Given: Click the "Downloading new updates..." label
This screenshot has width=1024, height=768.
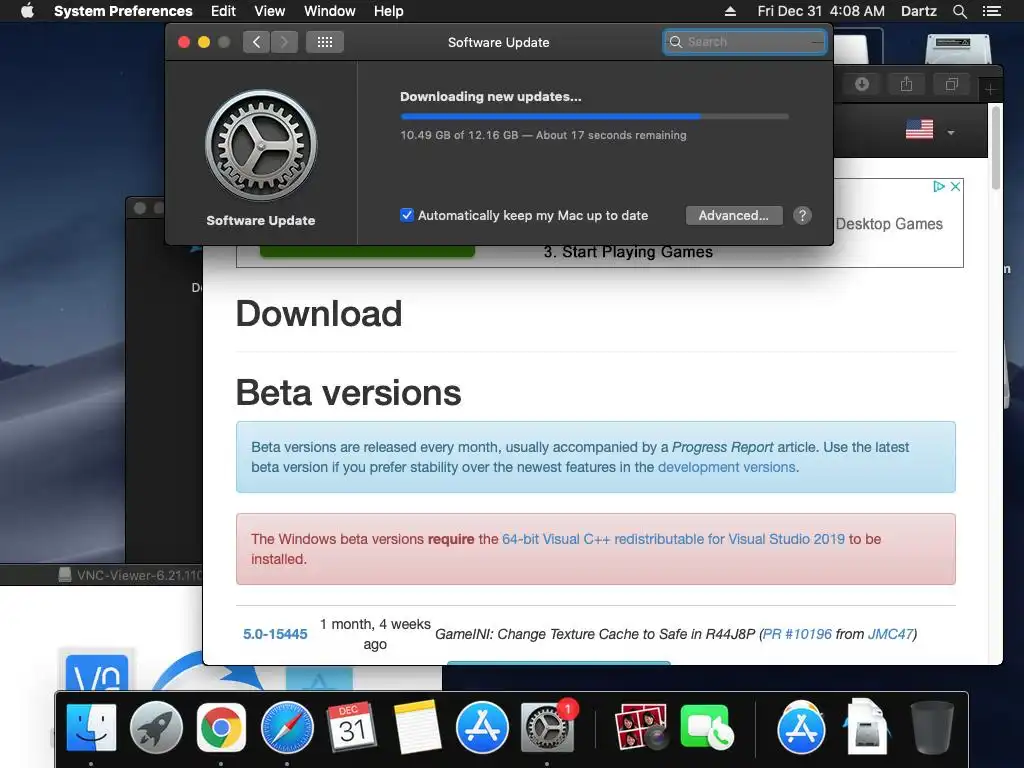Looking at the screenshot, I should tap(490, 97).
